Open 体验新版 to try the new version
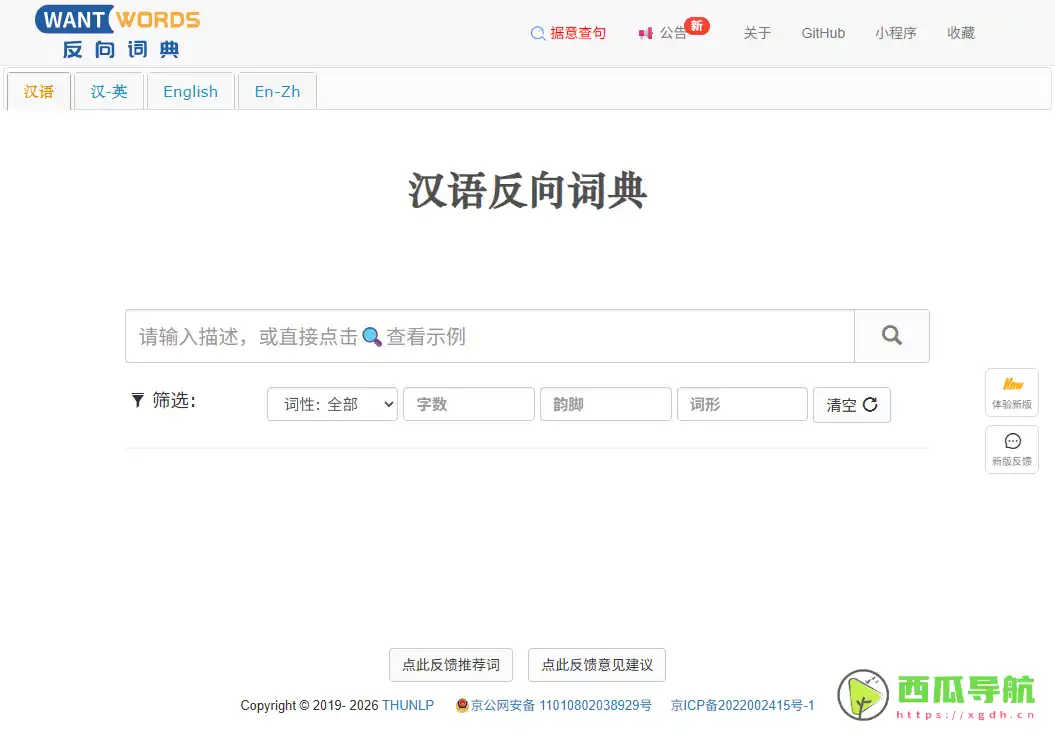Screen dimensions: 1055x736 coord(1011,392)
